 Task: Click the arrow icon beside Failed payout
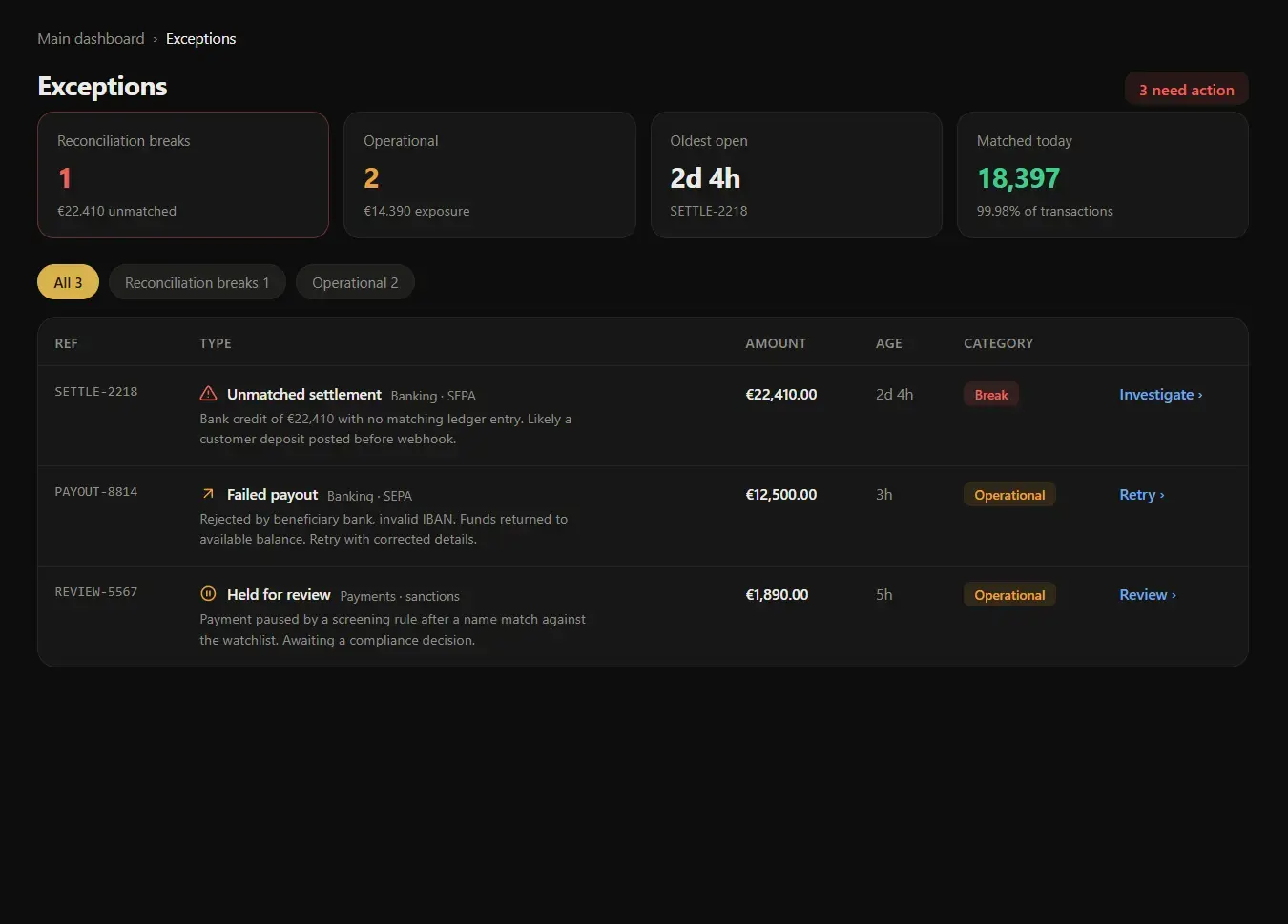click(208, 494)
